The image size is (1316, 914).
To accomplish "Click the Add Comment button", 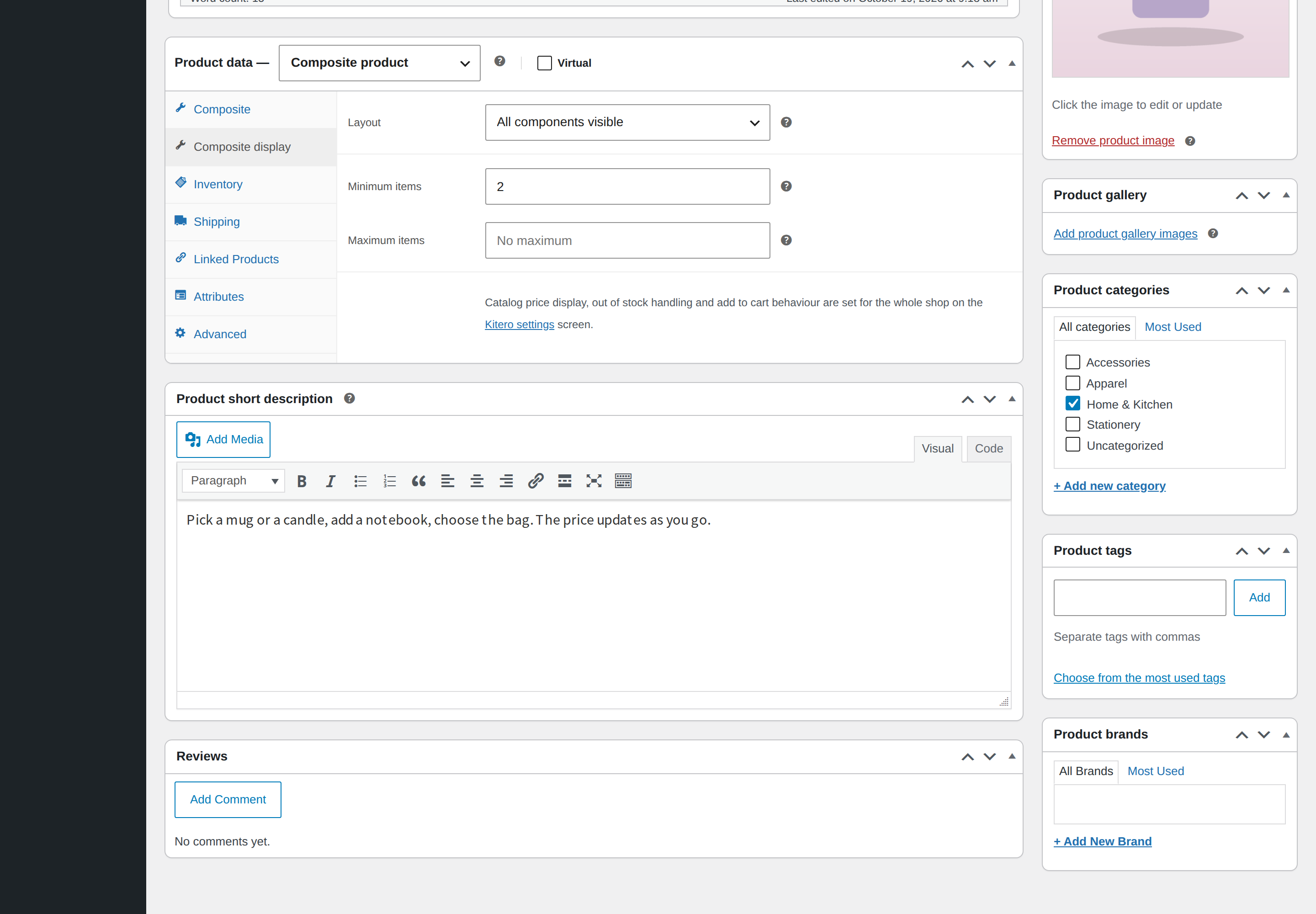I will pos(228,799).
